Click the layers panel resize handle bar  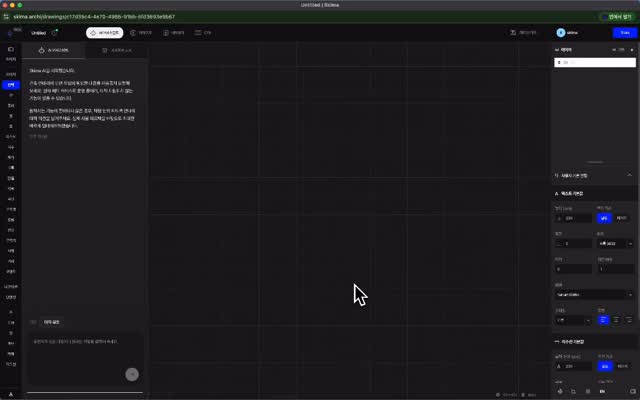595,162
